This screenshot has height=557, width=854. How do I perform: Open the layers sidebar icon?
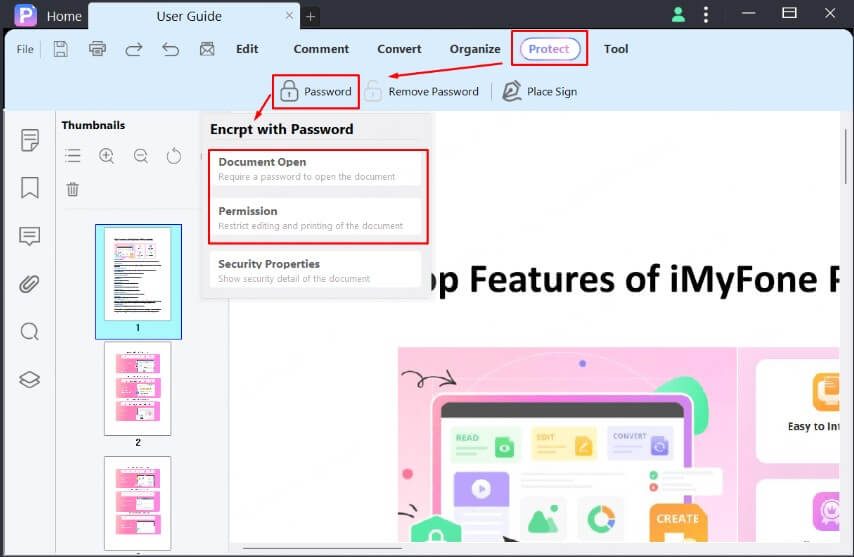coord(29,380)
